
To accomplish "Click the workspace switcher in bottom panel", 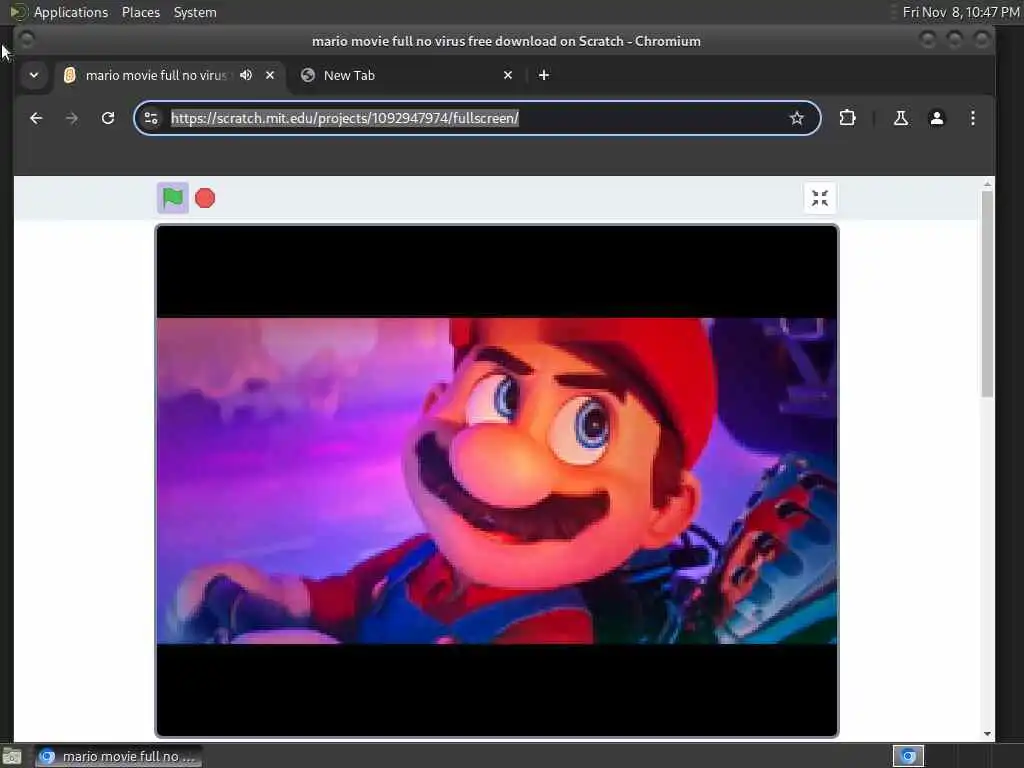I will (x=908, y=756).
